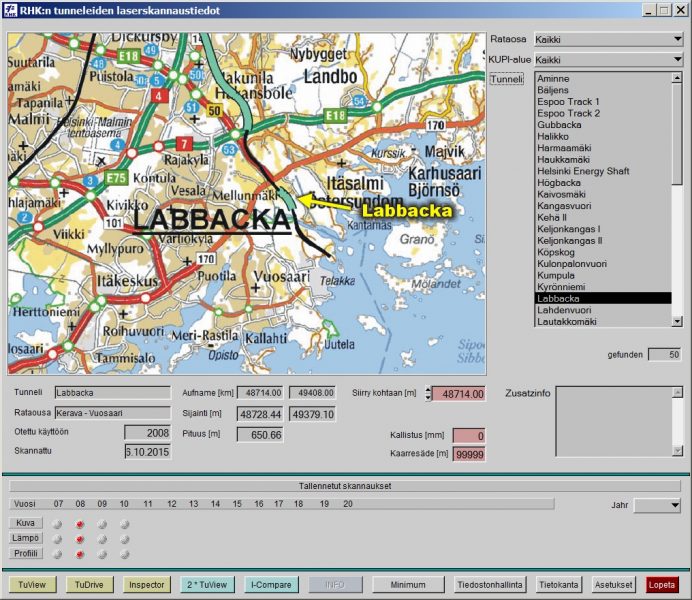692x600 pixels.
Task: Click the Kuva row button
Action: (x=25, y=523)
